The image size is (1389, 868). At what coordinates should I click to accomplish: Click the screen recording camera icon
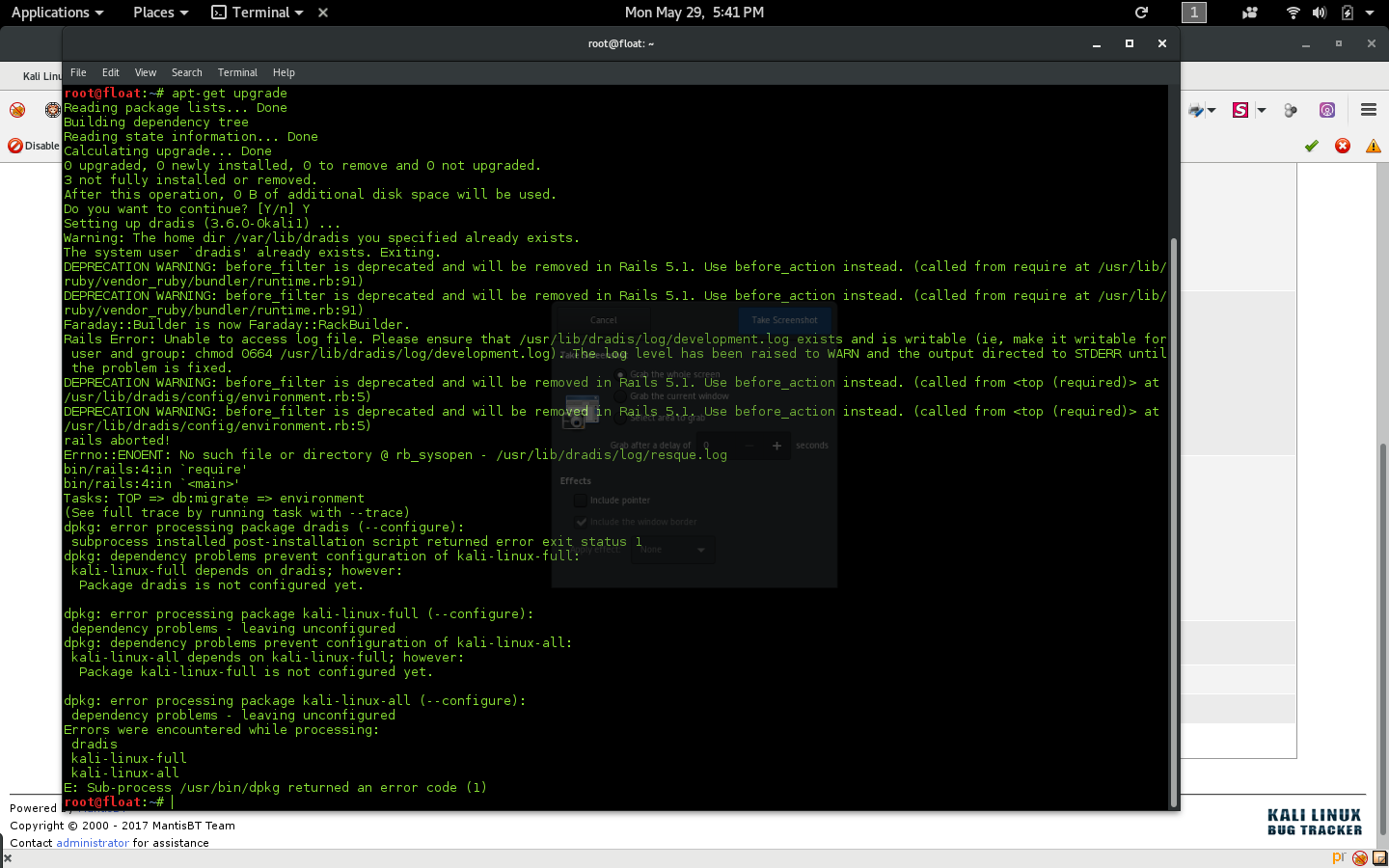click(x=1250, y=13)
